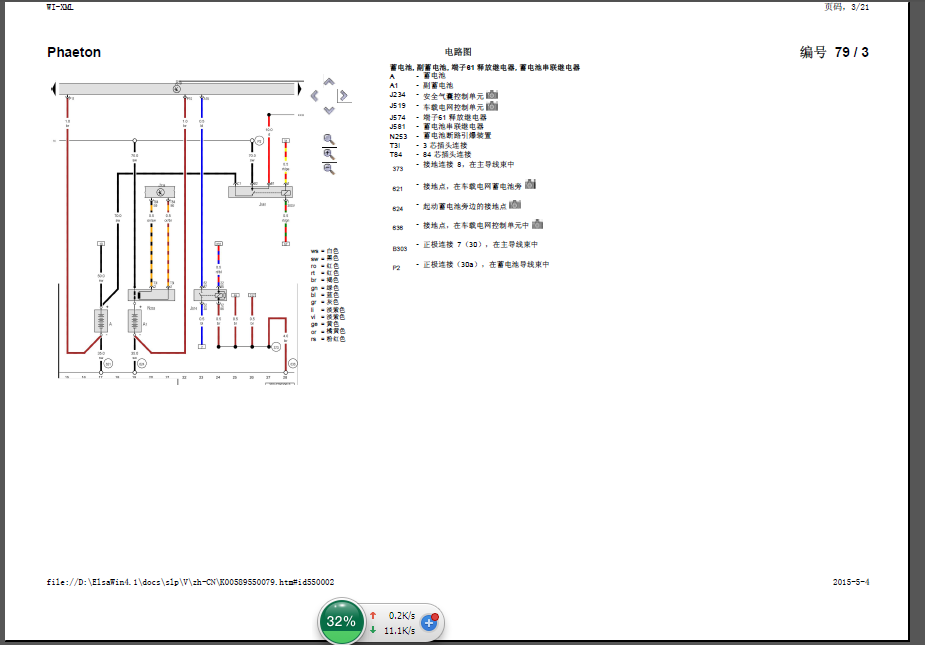Pan the diagram down with the down arrow
This screenshot has width=925, height=645.
329,110
